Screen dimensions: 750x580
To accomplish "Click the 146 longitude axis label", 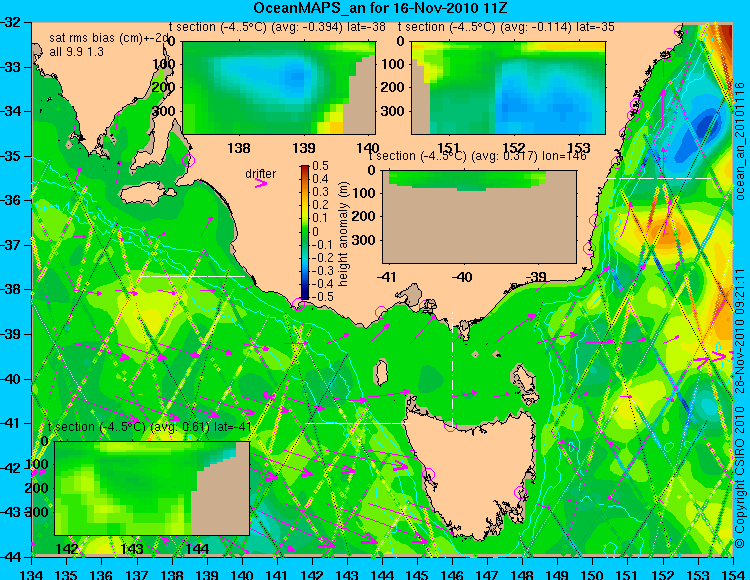I will tap(452, 574).
